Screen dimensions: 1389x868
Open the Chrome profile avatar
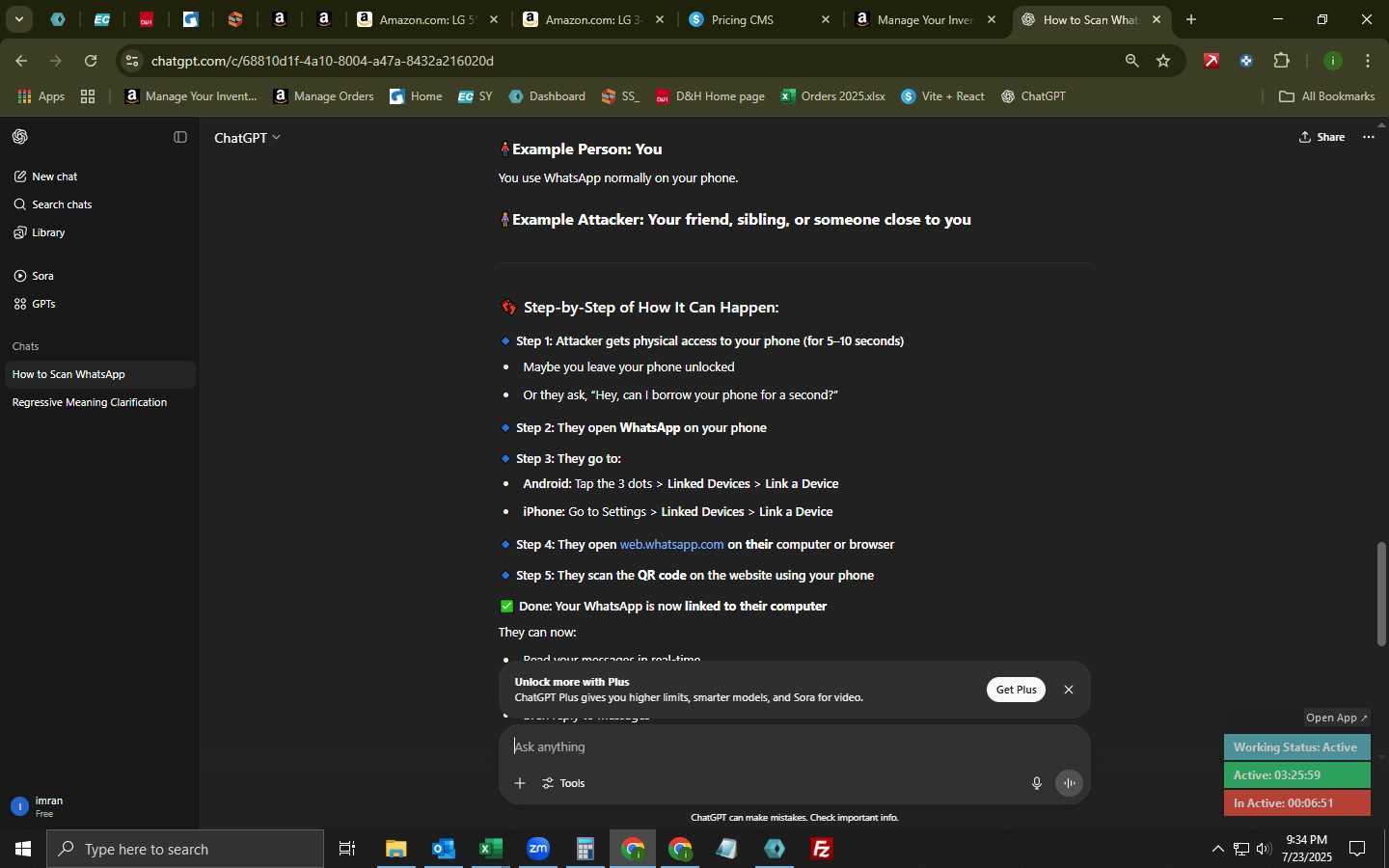(x=1333, y=61)
